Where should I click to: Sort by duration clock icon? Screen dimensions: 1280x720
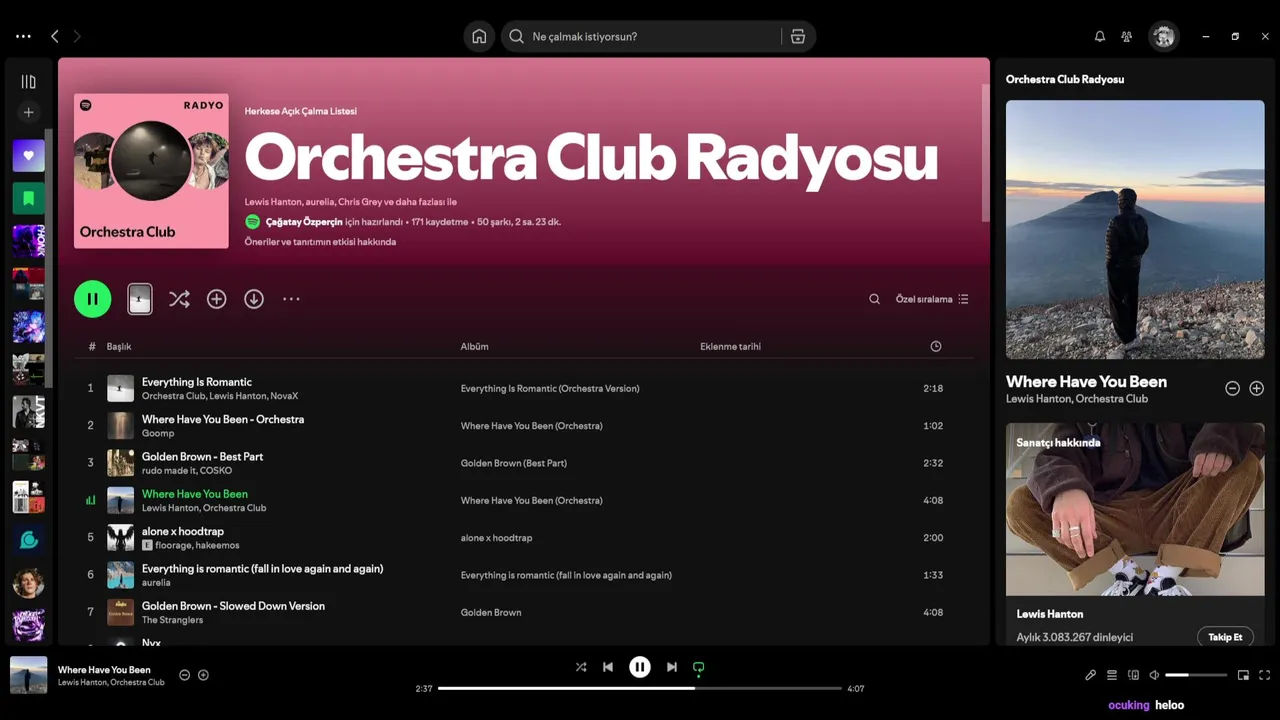click(x=936, y=347)
